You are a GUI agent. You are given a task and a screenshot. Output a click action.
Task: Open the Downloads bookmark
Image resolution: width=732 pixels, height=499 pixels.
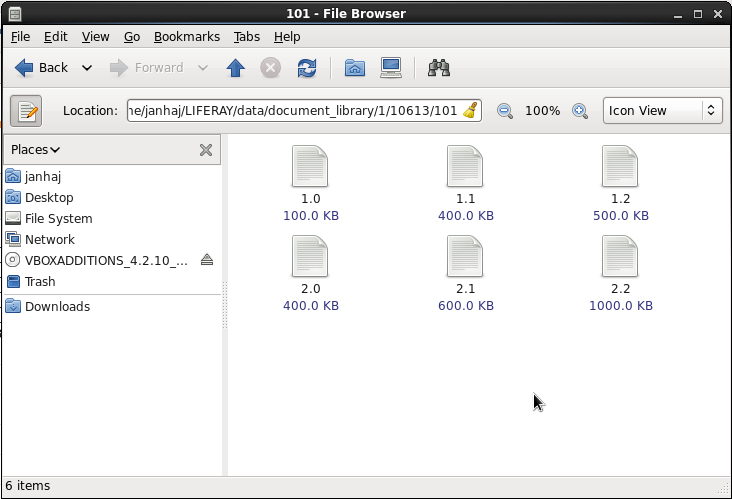pos(112,306)
